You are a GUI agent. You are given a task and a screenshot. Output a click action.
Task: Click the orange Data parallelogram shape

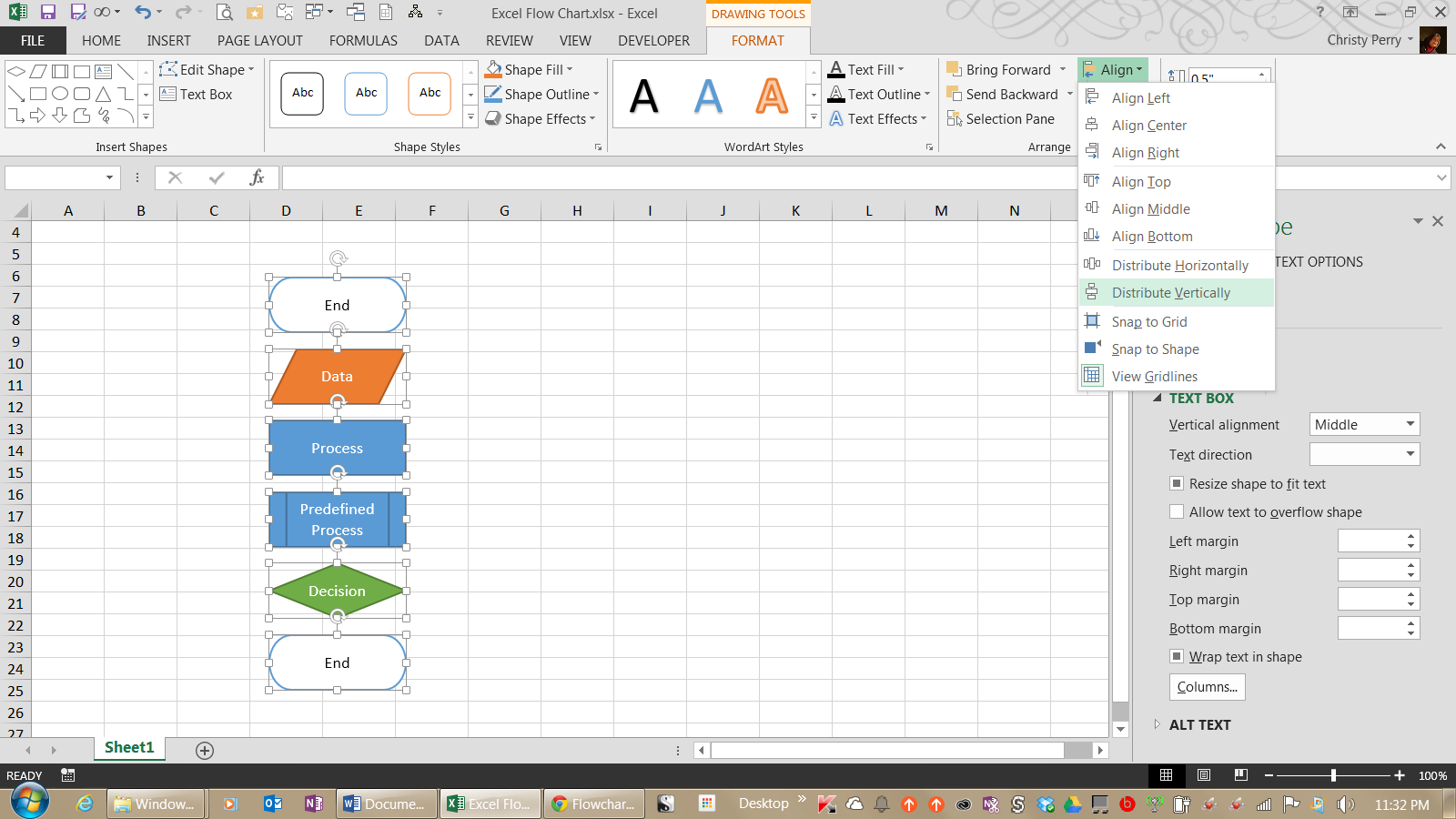pos(337,377)
